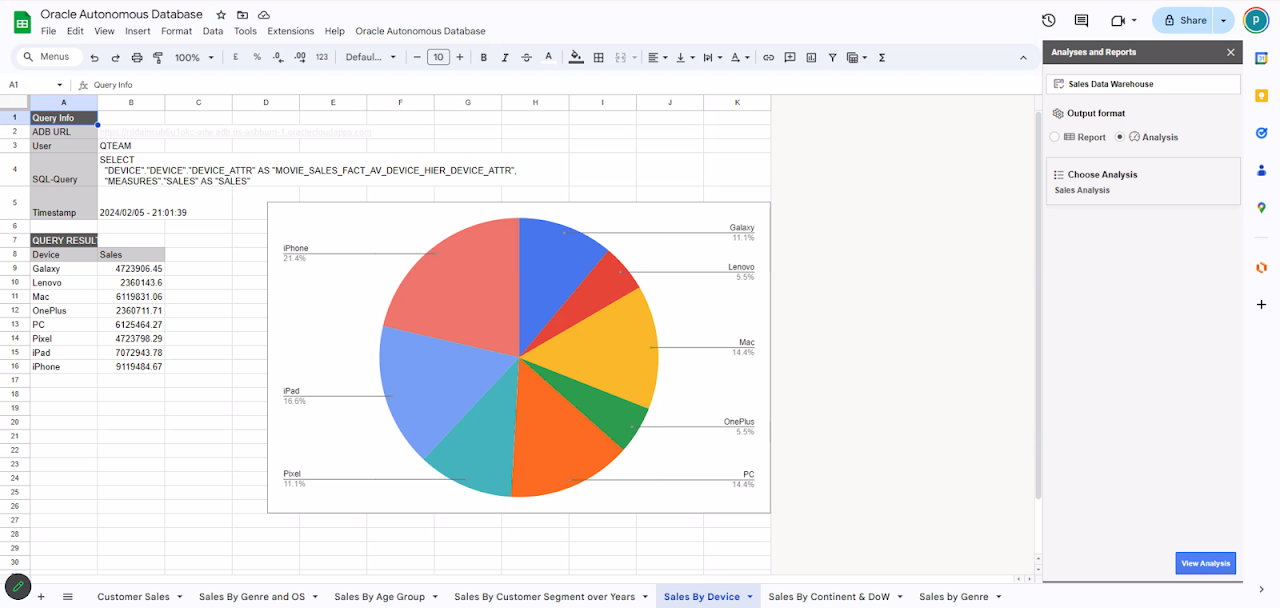
Task: Click the Google Sheets home logo
Action: tap(21, 21)
